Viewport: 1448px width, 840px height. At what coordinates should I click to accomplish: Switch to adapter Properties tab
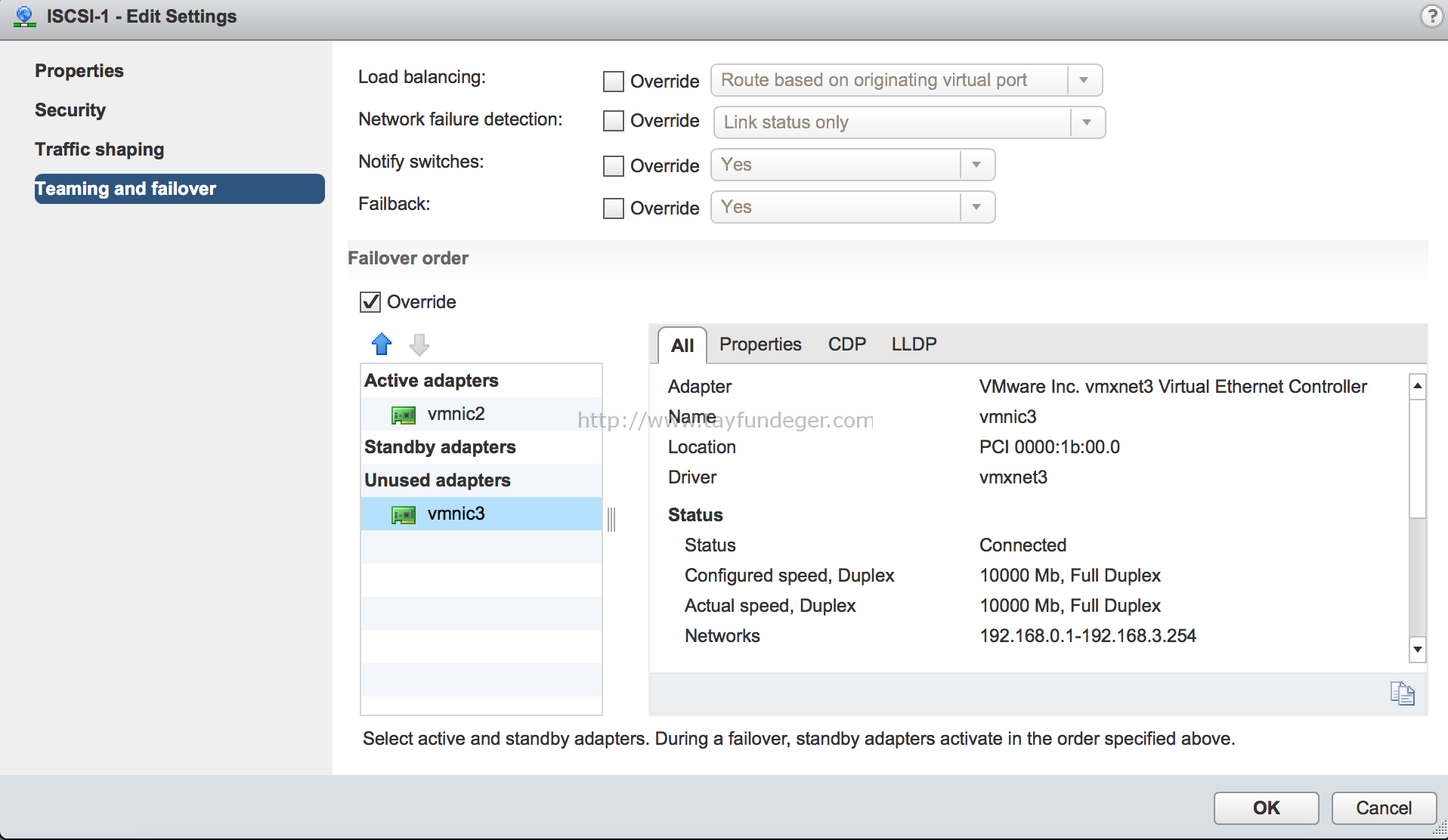pos(760,344)
